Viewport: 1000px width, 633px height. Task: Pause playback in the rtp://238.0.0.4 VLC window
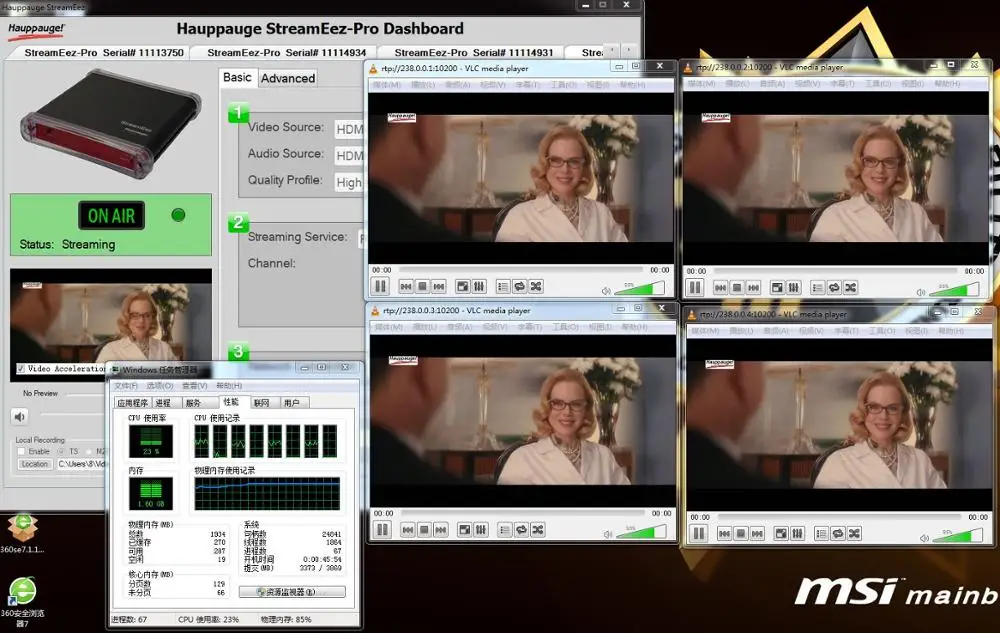pyautogui.click(x=699, y=533)
